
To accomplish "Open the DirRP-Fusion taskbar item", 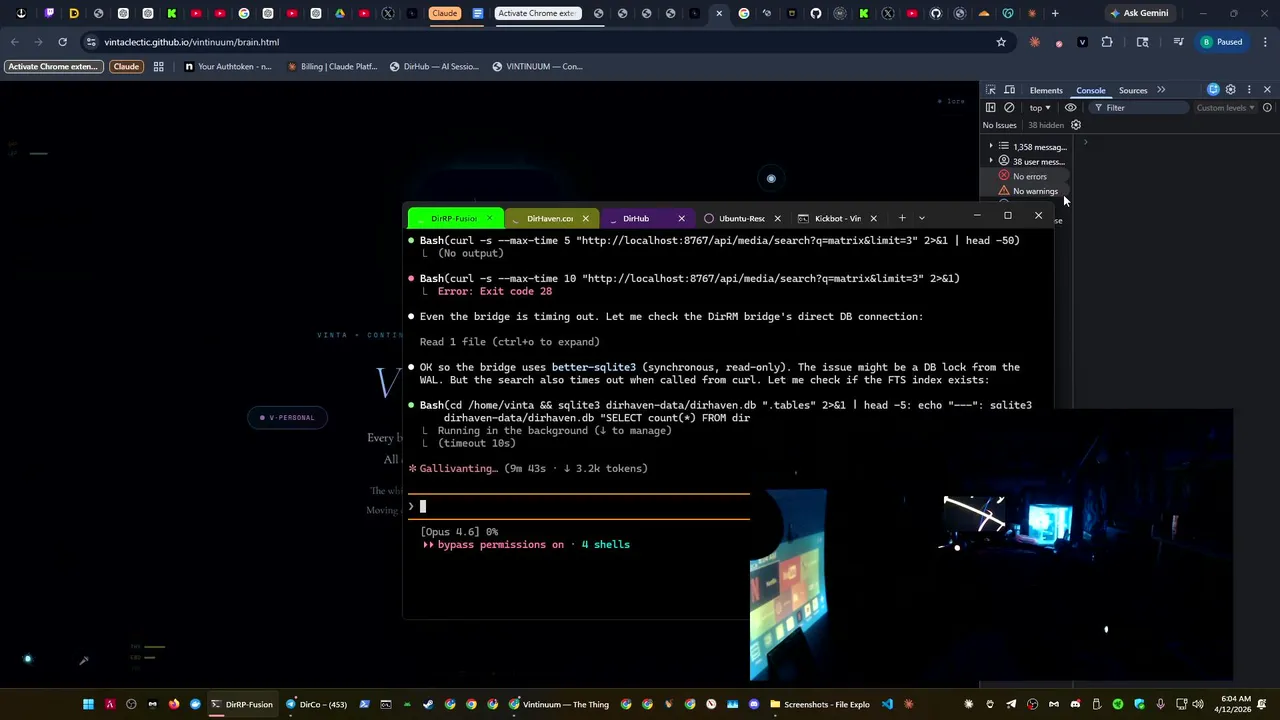I will pos(241,704).
